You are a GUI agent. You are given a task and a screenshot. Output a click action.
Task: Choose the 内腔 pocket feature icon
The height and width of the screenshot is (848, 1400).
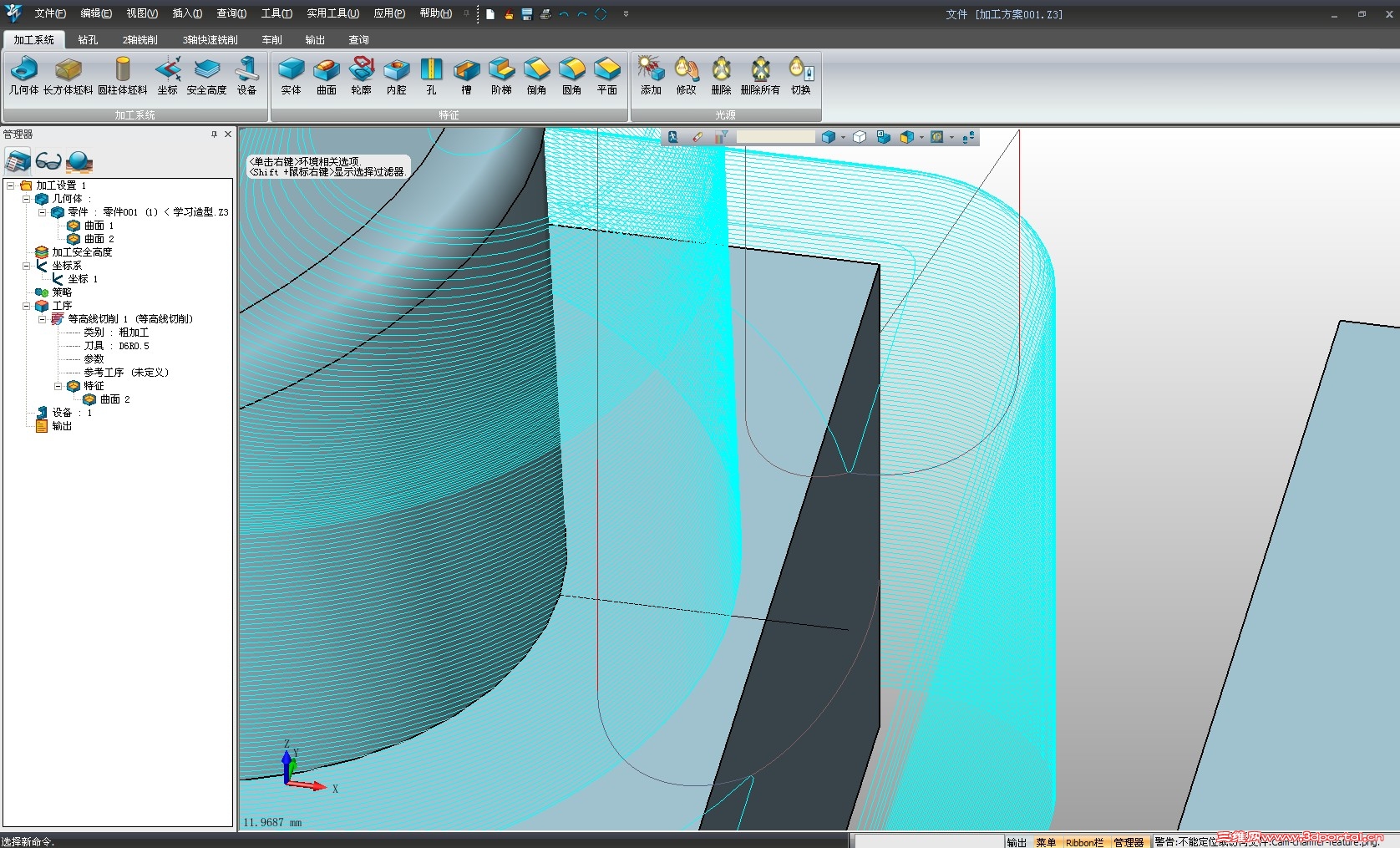(397, 75)
